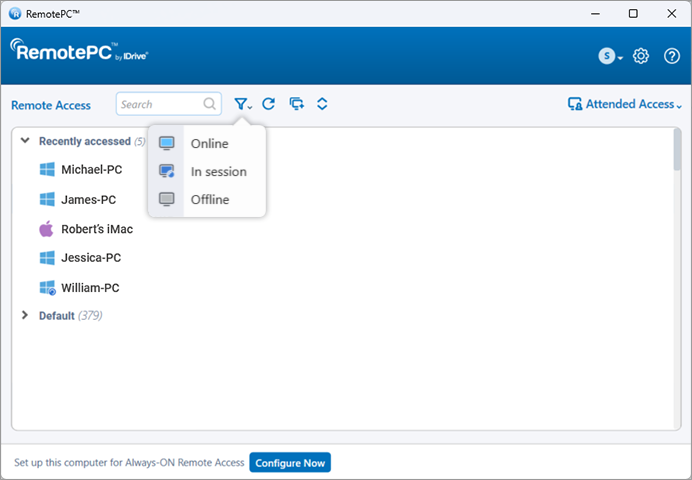692x480 pixels.
Task: Click the Configure Now button
Action: pyautogui.click(x=289, y=463)
